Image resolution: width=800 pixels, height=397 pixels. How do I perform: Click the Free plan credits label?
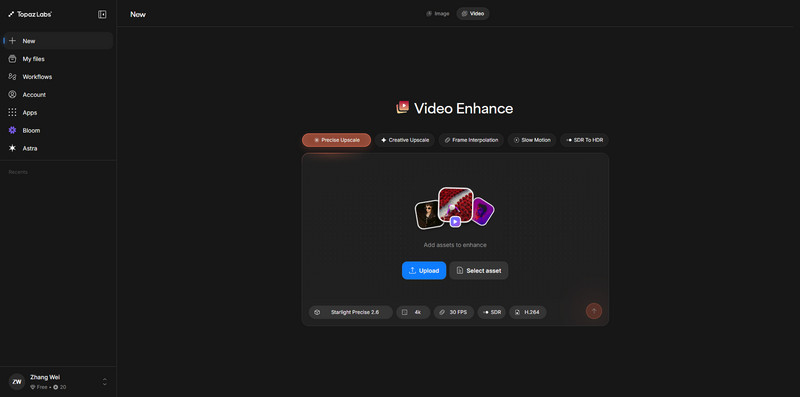[x=48, y=387]
